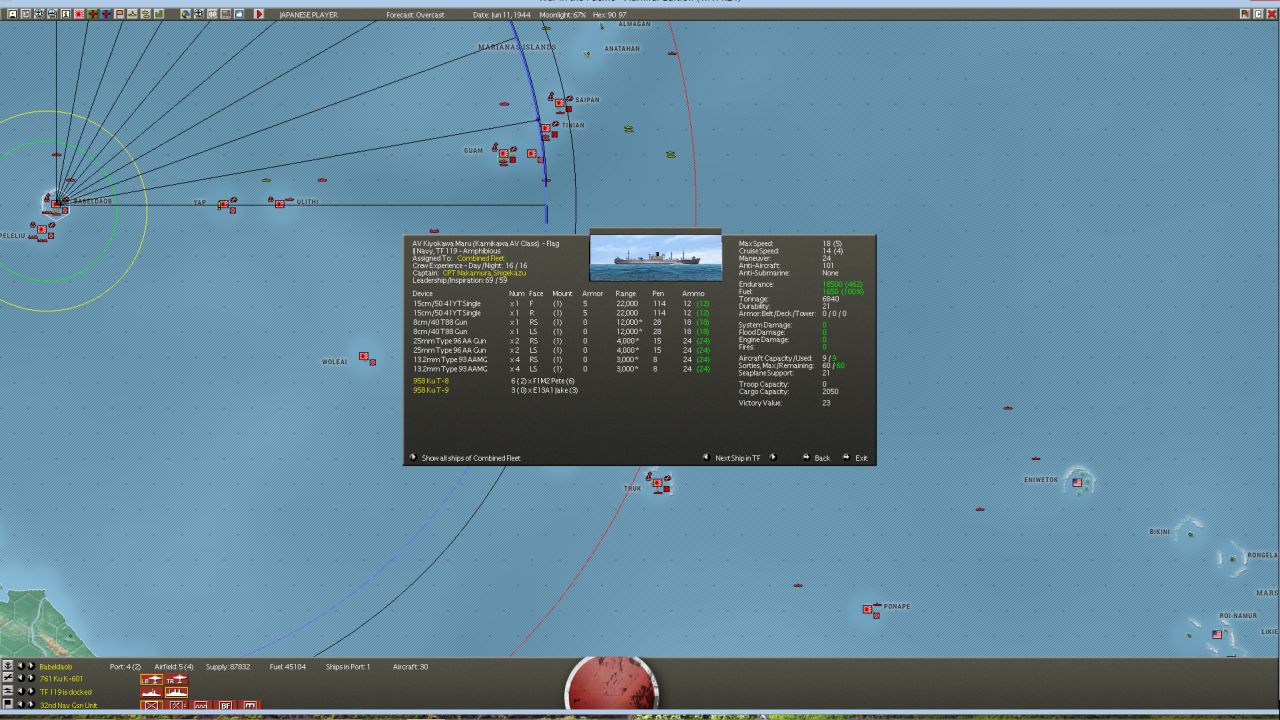
Task: Click the 'Date: Jun 11, 1944' text
Action: tap(502, 15)
